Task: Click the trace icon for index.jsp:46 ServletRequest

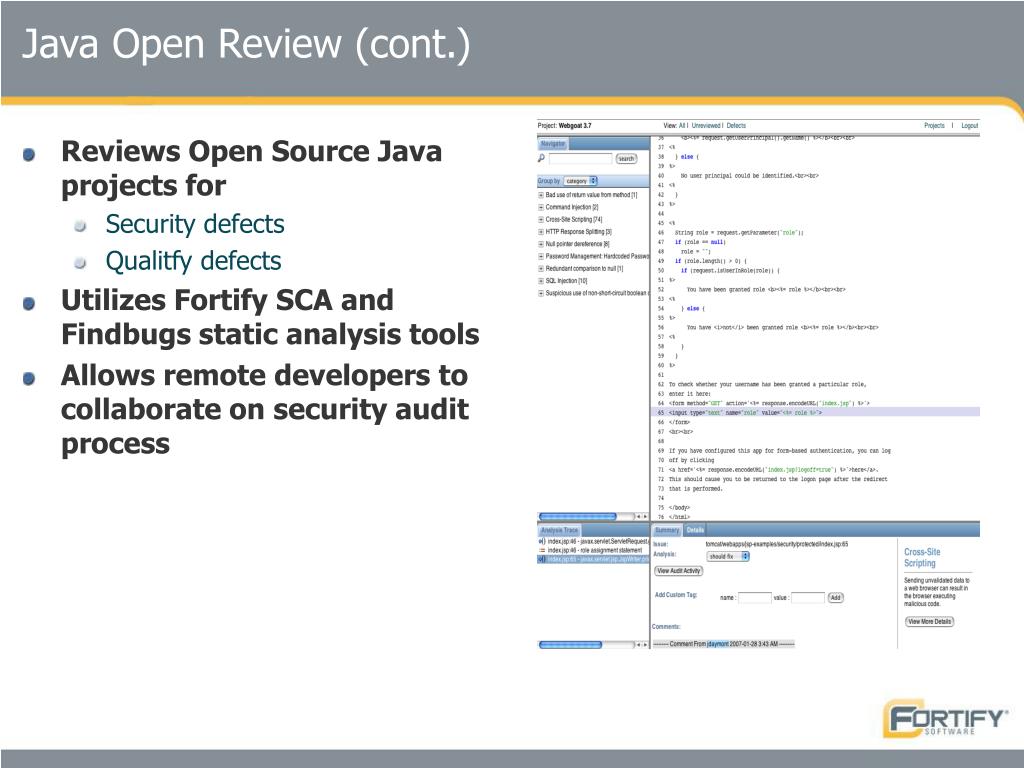Action: click(x=541, y=541)
